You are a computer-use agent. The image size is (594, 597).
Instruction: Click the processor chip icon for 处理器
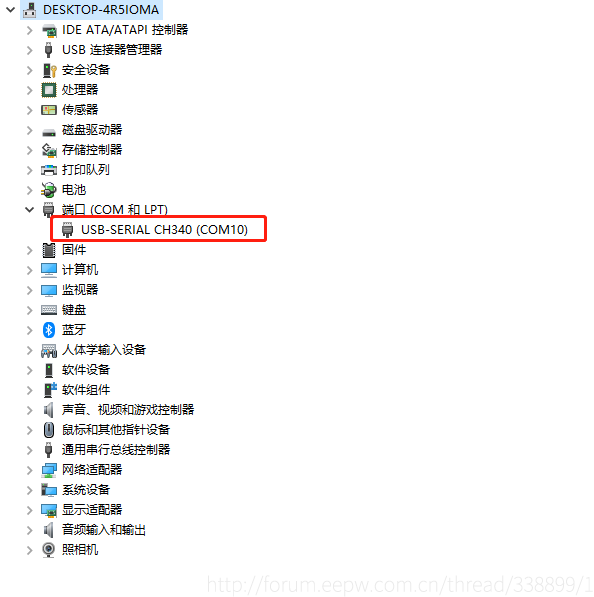pos(49,90)
